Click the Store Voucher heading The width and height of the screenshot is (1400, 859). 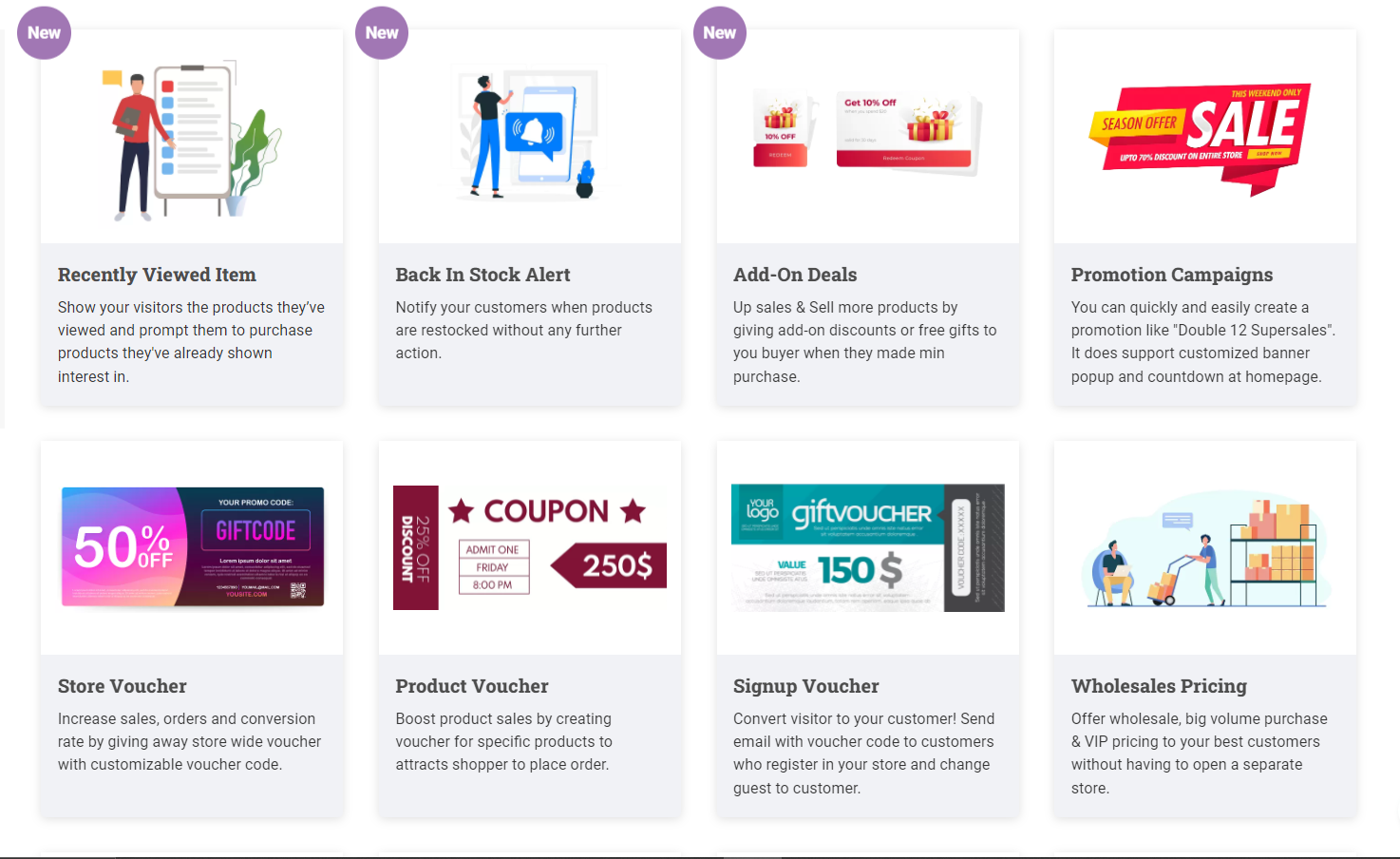click(123, 686)
